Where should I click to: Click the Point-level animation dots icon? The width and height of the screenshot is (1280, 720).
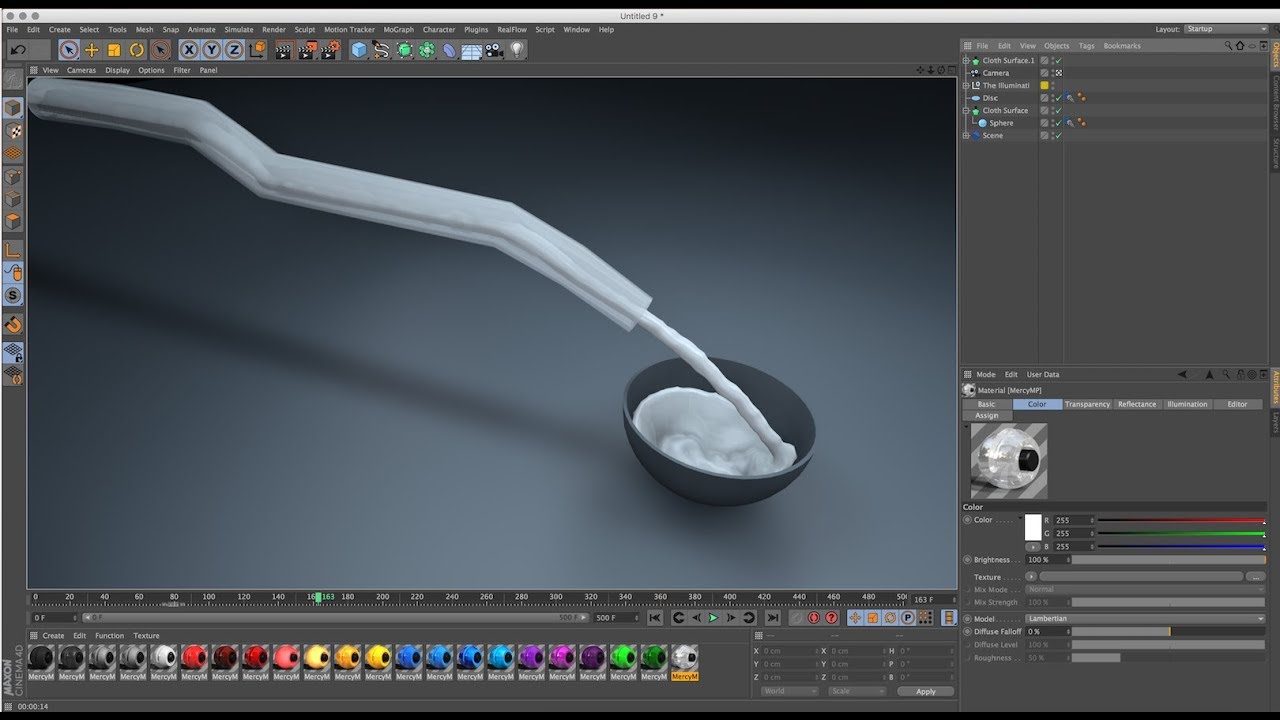(925, 618)
